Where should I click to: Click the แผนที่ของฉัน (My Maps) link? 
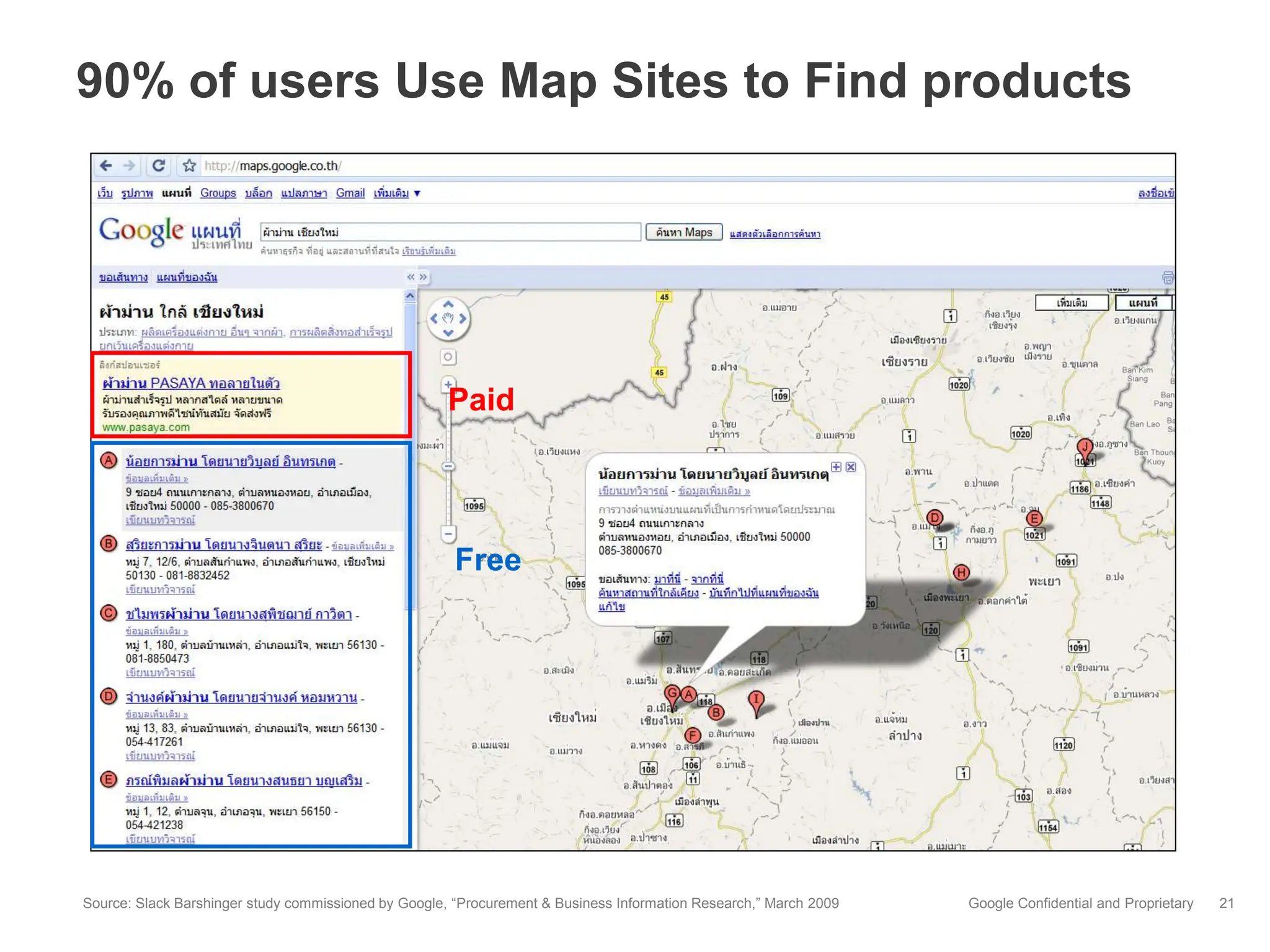point(187,277)
